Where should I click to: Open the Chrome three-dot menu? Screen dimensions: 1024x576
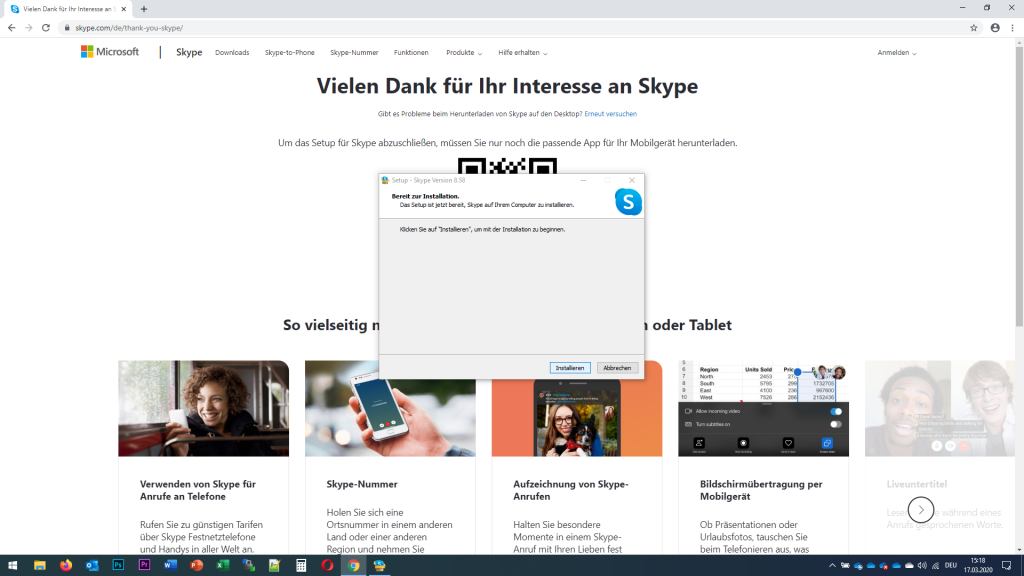(x=1013, y=28)
